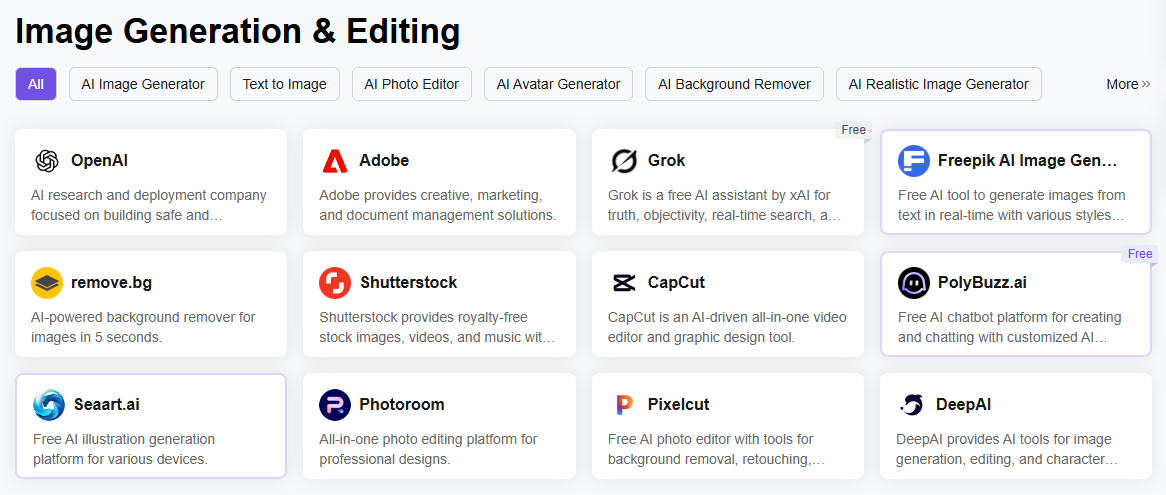Click the Free badge on PolyBuzz.ai card
Image resolution: width=1166 pixels, height=495 pixels.
[x=1140, y=253]
